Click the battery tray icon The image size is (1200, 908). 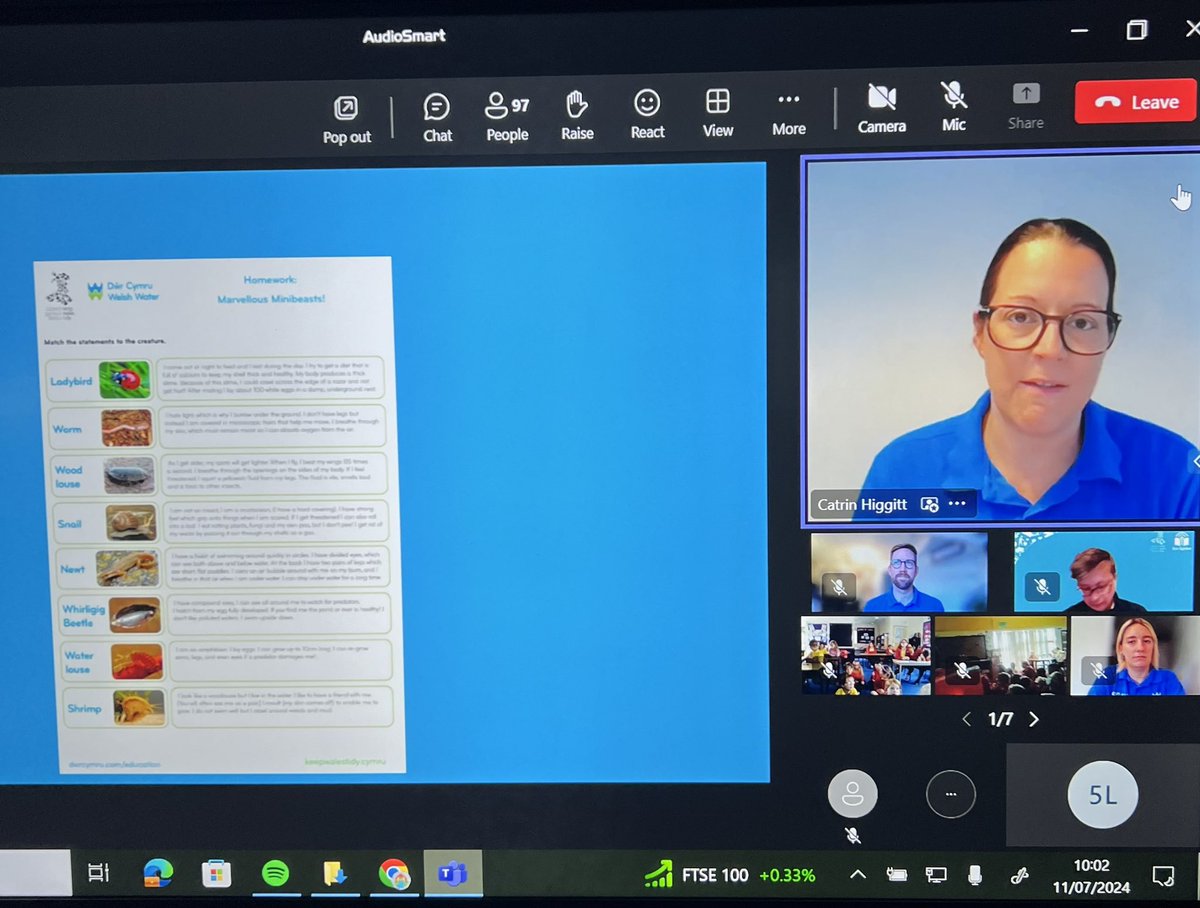(897, 875)
